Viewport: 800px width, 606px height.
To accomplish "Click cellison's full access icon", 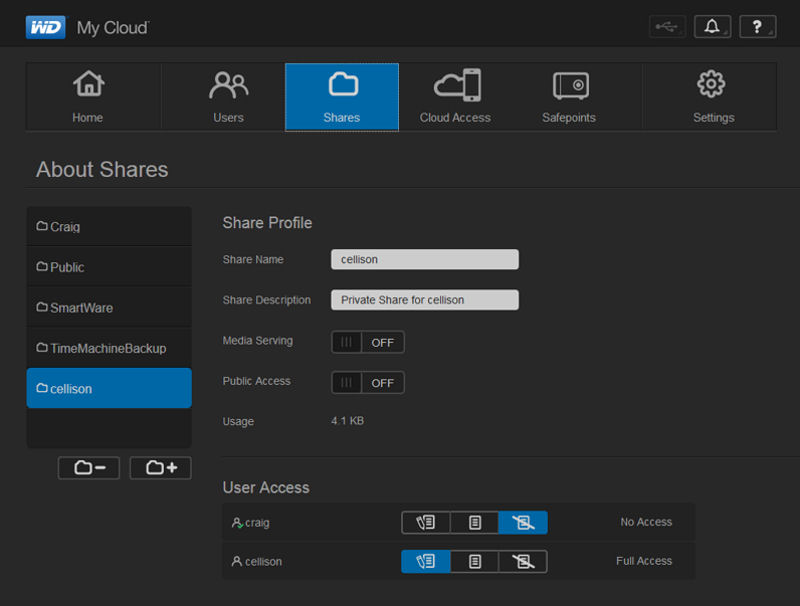I will tap(426, 561).
